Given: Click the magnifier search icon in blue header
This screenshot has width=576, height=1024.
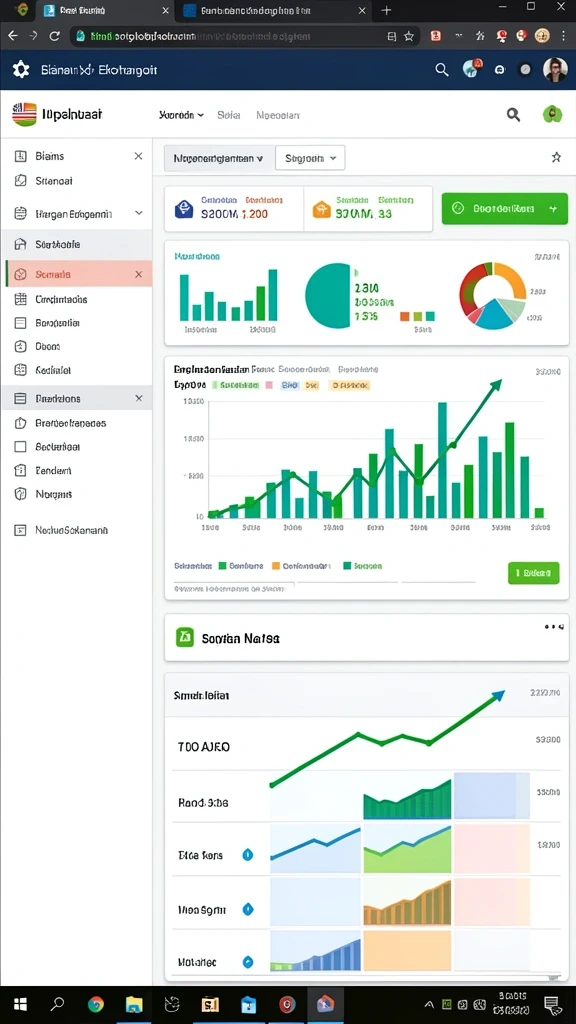Looking at the screenshot, I should 442,69.
